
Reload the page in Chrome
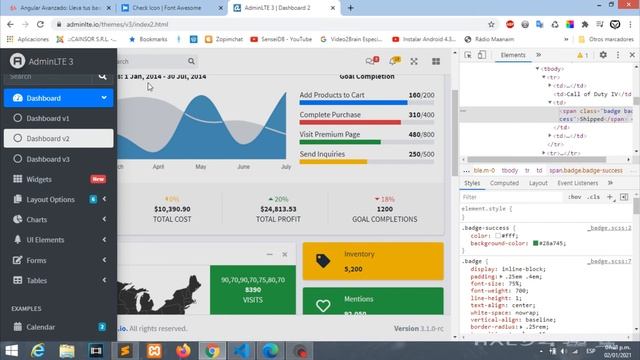[x=40, y=24]
